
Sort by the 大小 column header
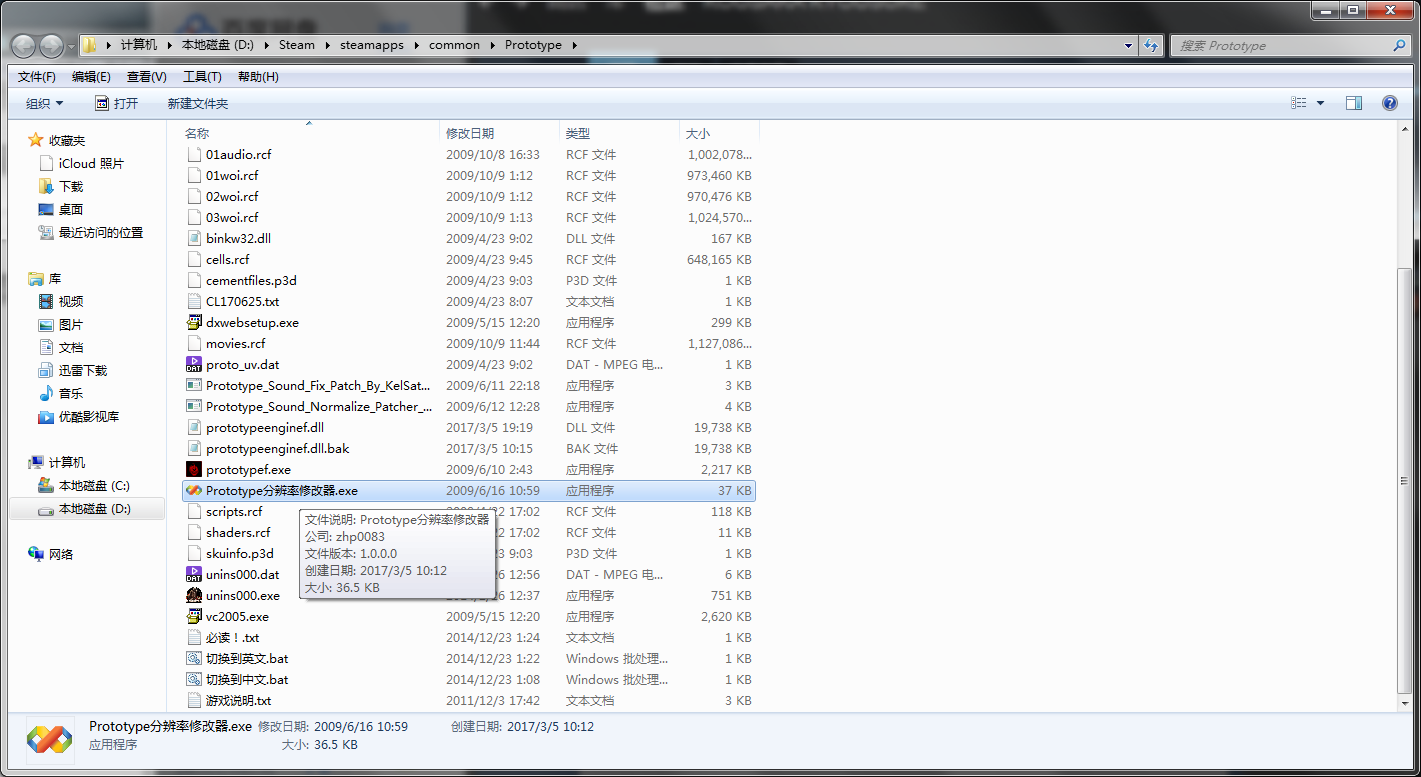pyautogui.click(x=720, y=133)
